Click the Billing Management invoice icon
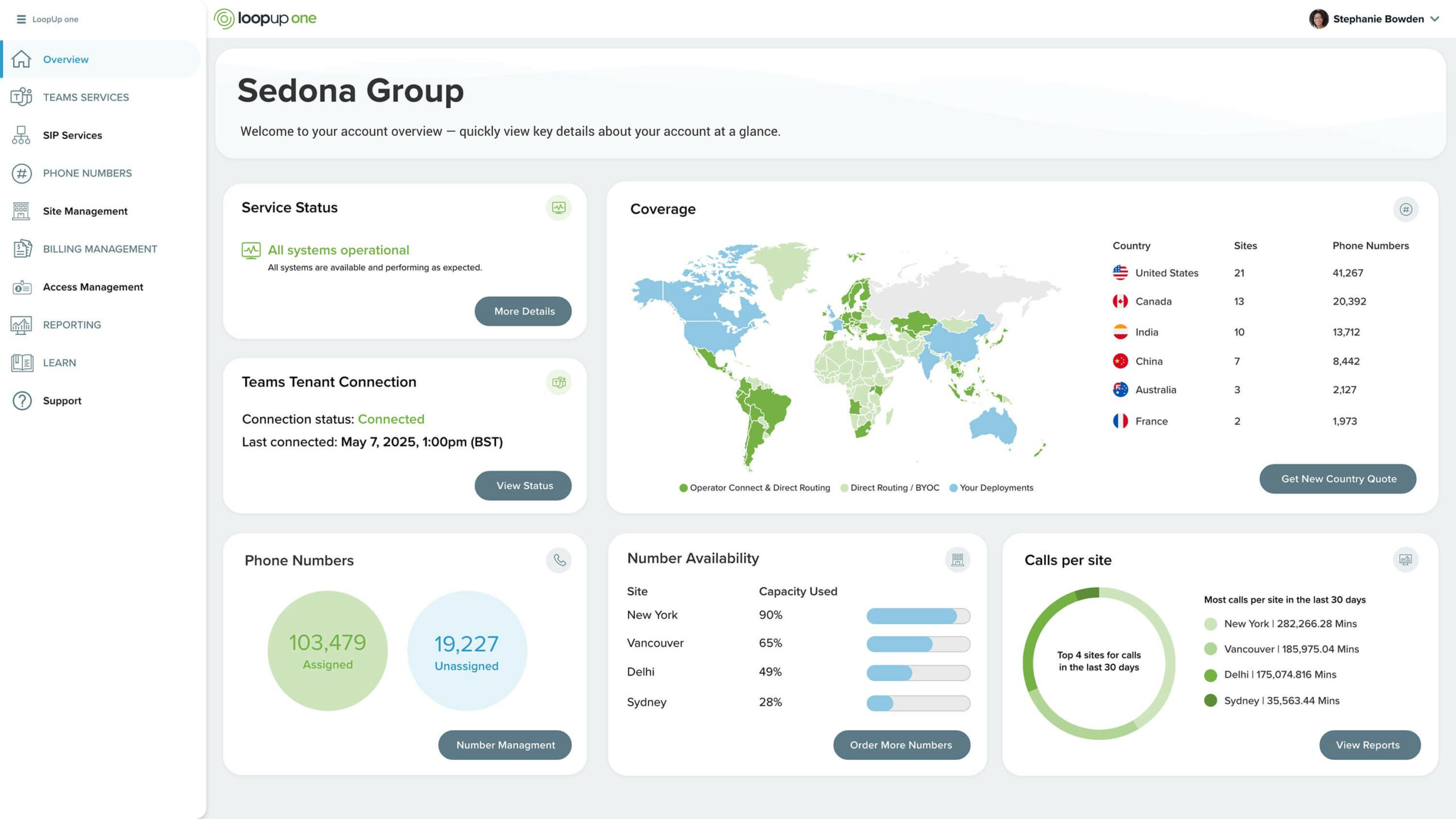The image size is (1456, 819). pos(22,249)
